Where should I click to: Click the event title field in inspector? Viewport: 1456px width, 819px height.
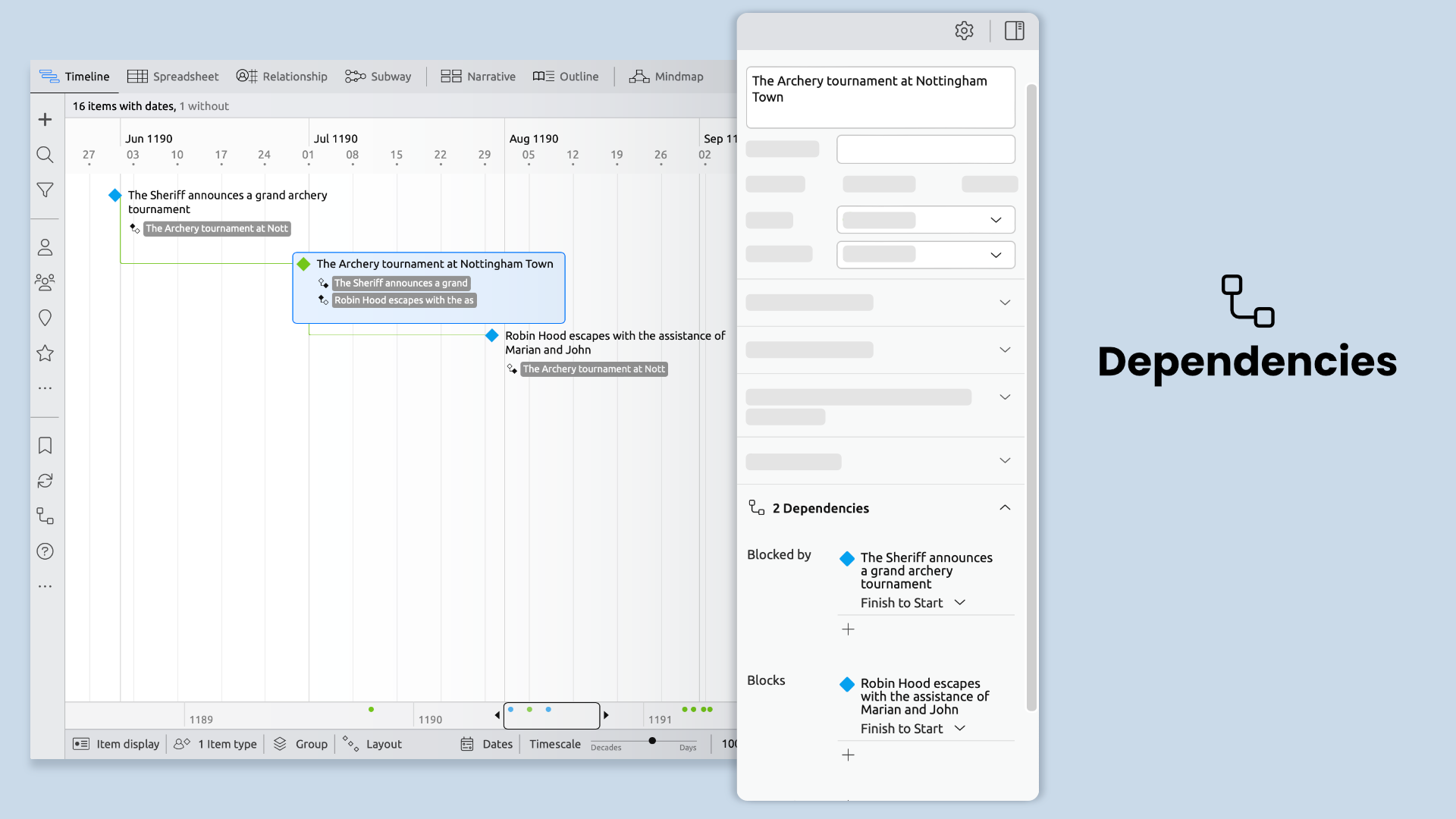pyautogui.click(x=880, y=97)
